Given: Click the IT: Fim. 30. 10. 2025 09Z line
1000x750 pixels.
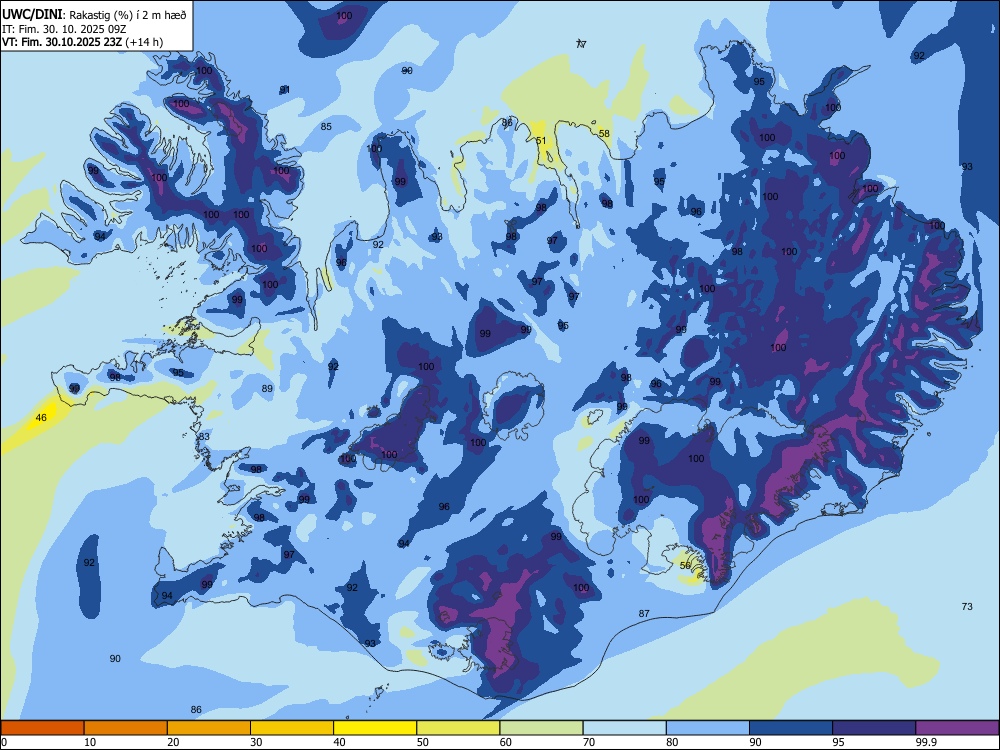Looking at the screenshot, I should 64,29.
